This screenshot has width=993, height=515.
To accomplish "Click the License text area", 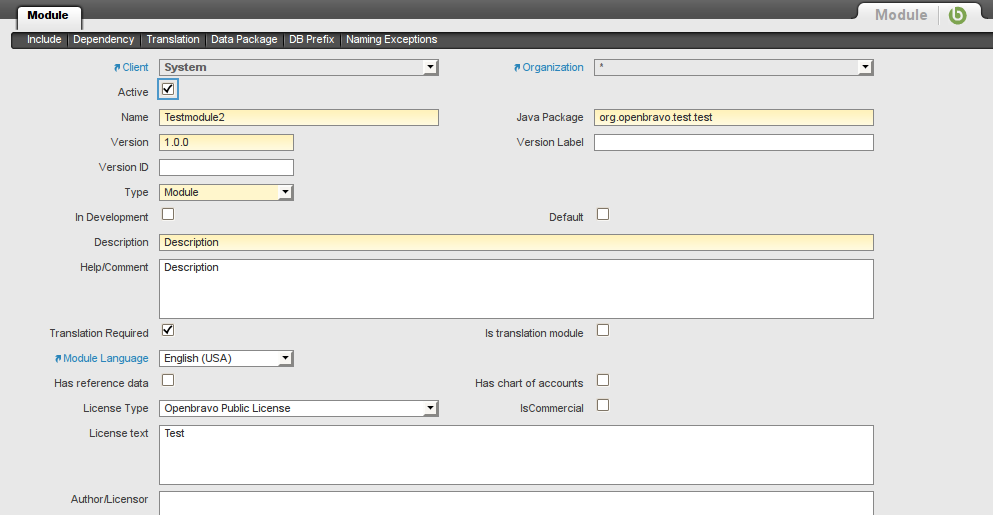I will click(516, 455).
